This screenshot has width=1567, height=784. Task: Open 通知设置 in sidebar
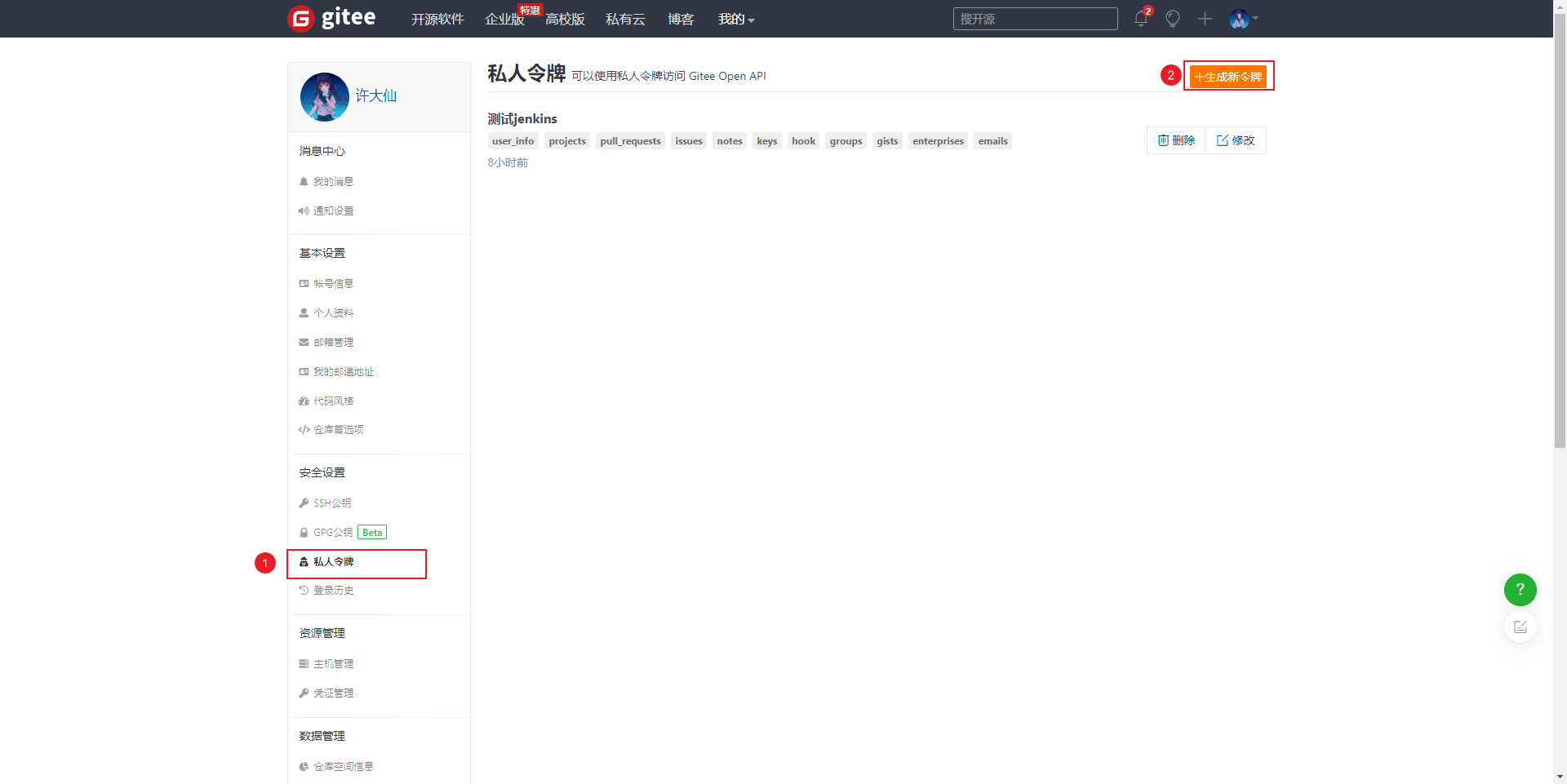point(326,210)
